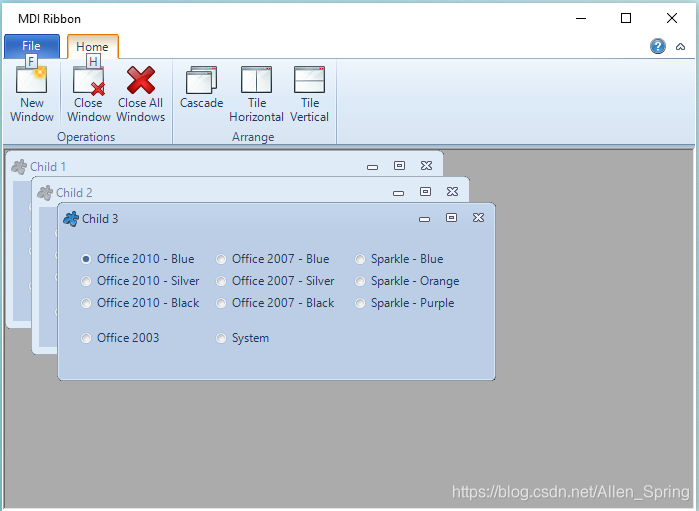Choose Sparkle - Purple theme
The height and width of the screenshot is (511, 699).
pyautogui.click(x=405, y=303)
